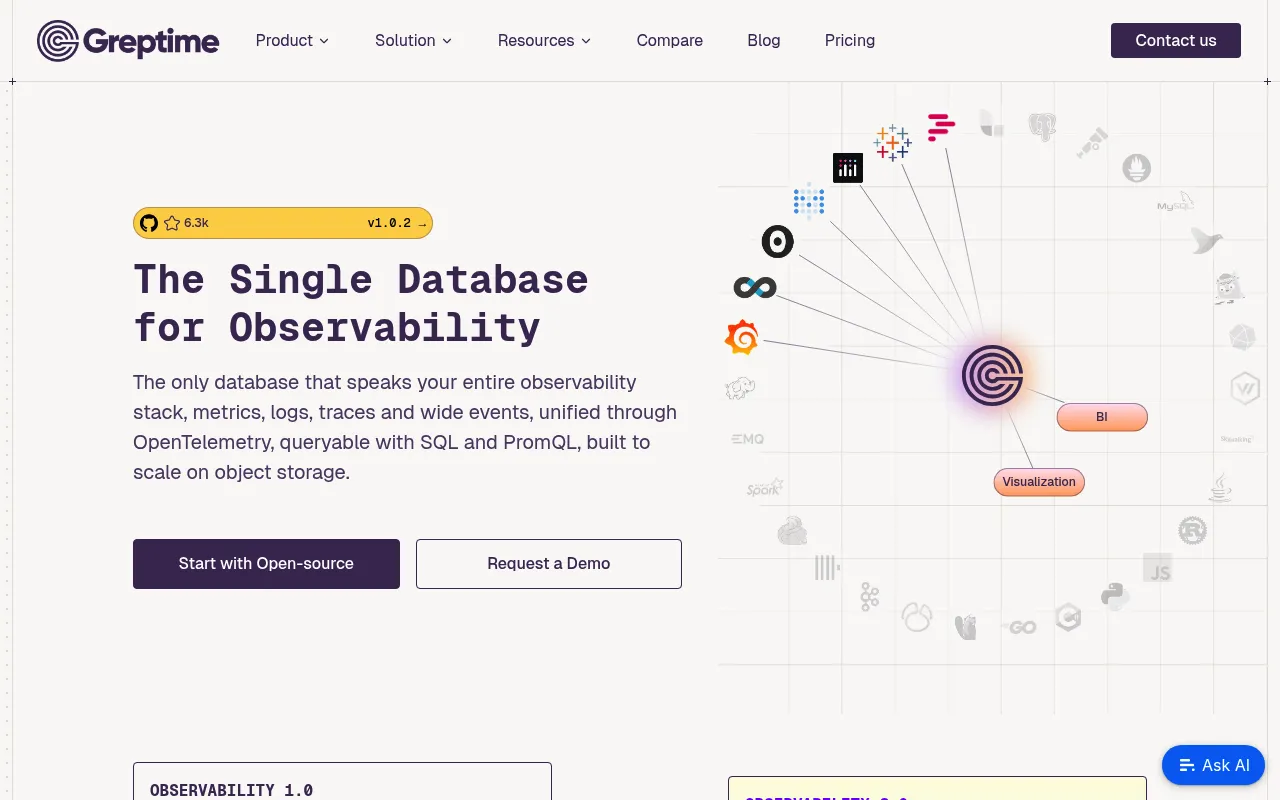Expand the Product dropdown menu

point(292,41)
